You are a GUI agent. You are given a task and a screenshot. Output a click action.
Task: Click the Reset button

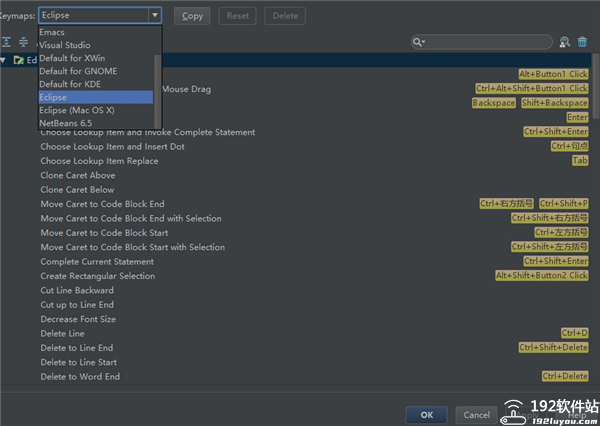237,16
